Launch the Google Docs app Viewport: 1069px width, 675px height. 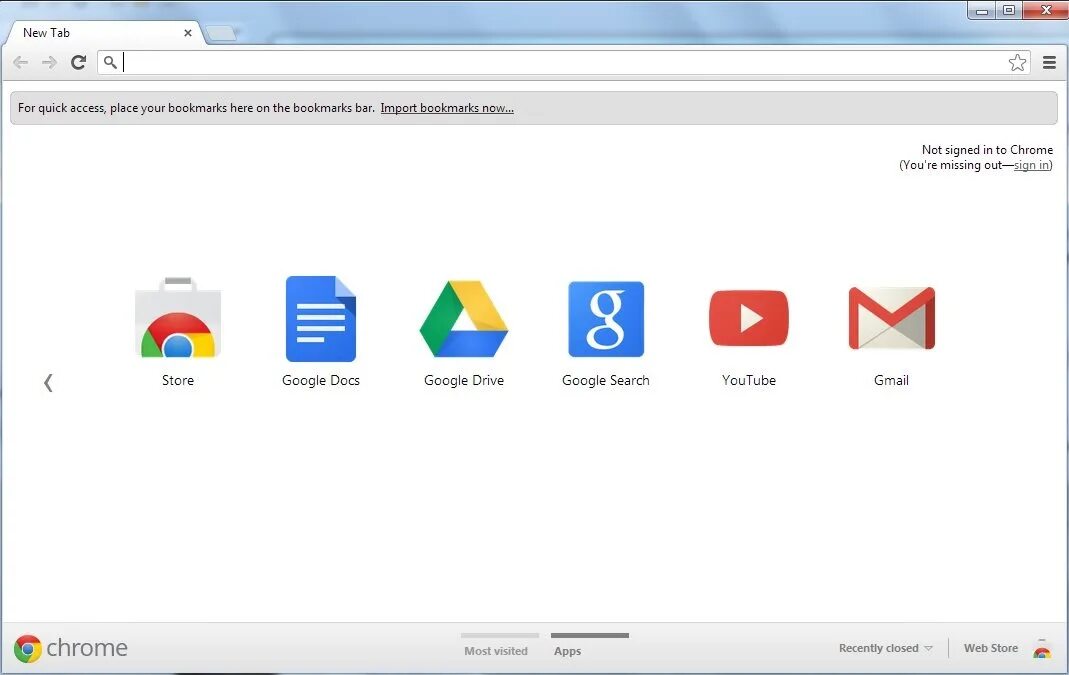pos(321,318)
